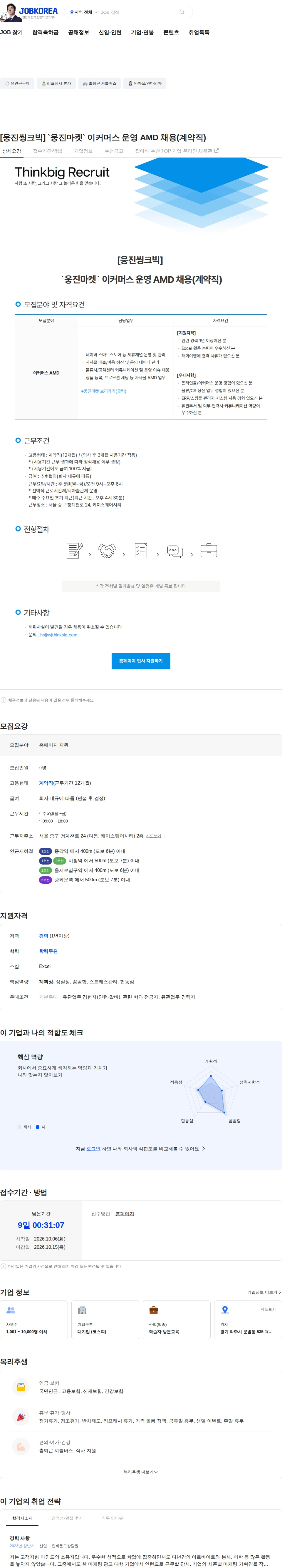
Task: Click the 편의·여가·건강 arm icon
Action: click(21, 1447)
